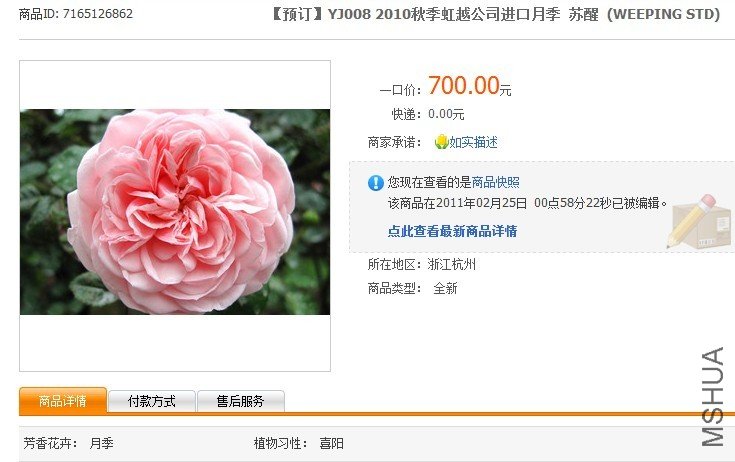The width and height of the screenshot is (735, 462).
Task: Click the 喜阳 plant habit value
Action: click(331, 443)
